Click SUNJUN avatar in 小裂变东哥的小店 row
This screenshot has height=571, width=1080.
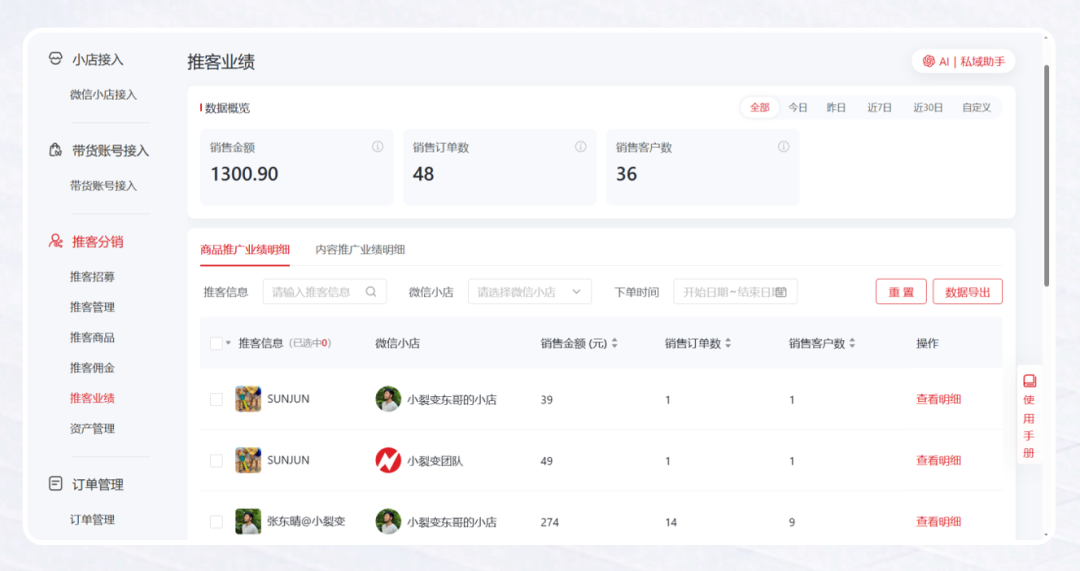[248, 399]
